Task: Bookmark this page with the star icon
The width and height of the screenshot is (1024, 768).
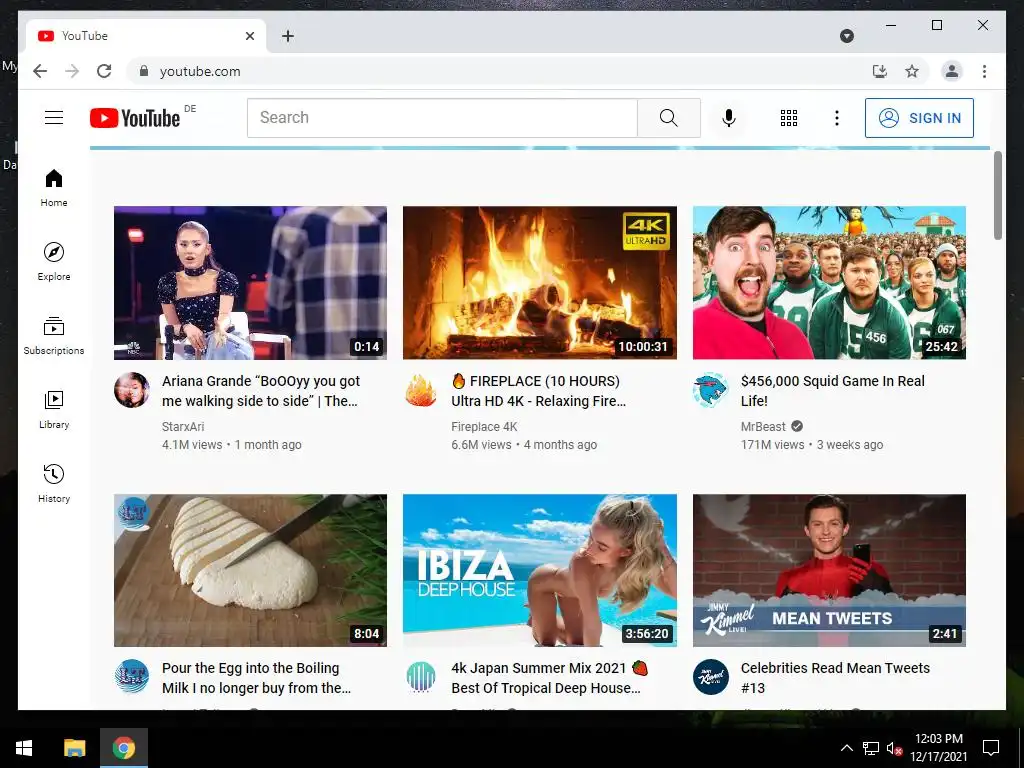Action: [912, 71]
